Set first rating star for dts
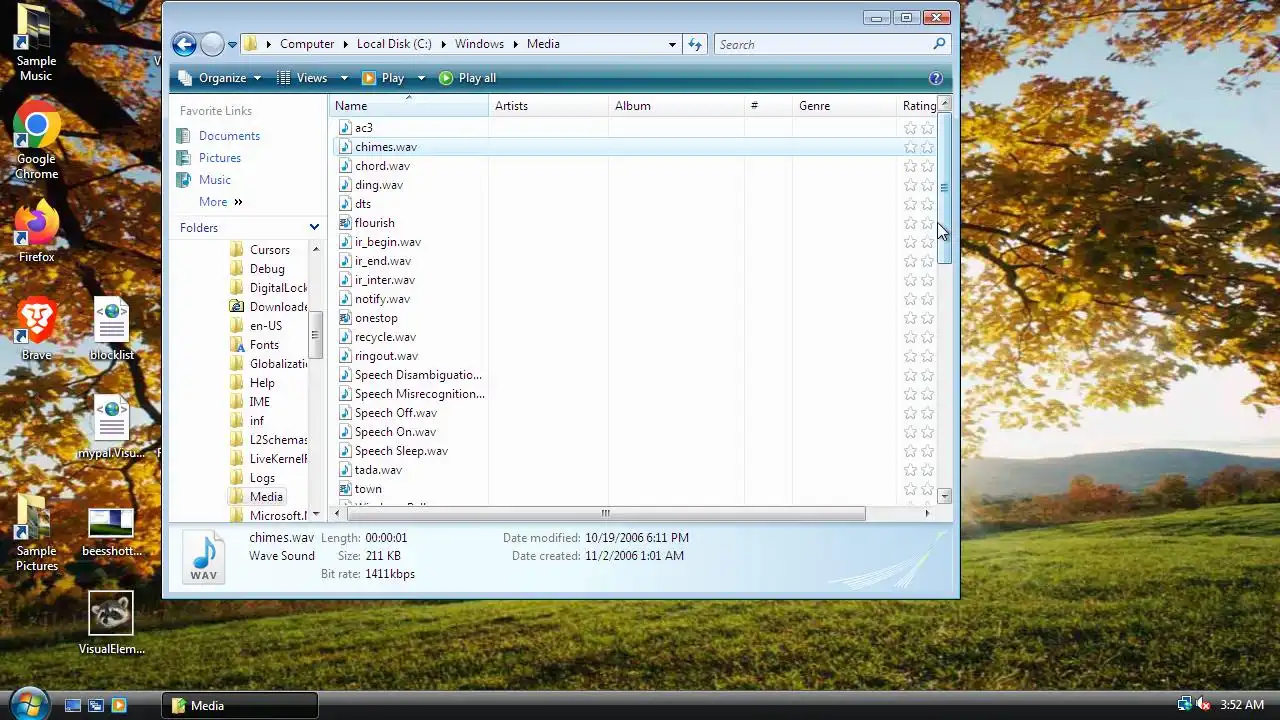This screenshot has height=720, width=1280. [910, 204]
